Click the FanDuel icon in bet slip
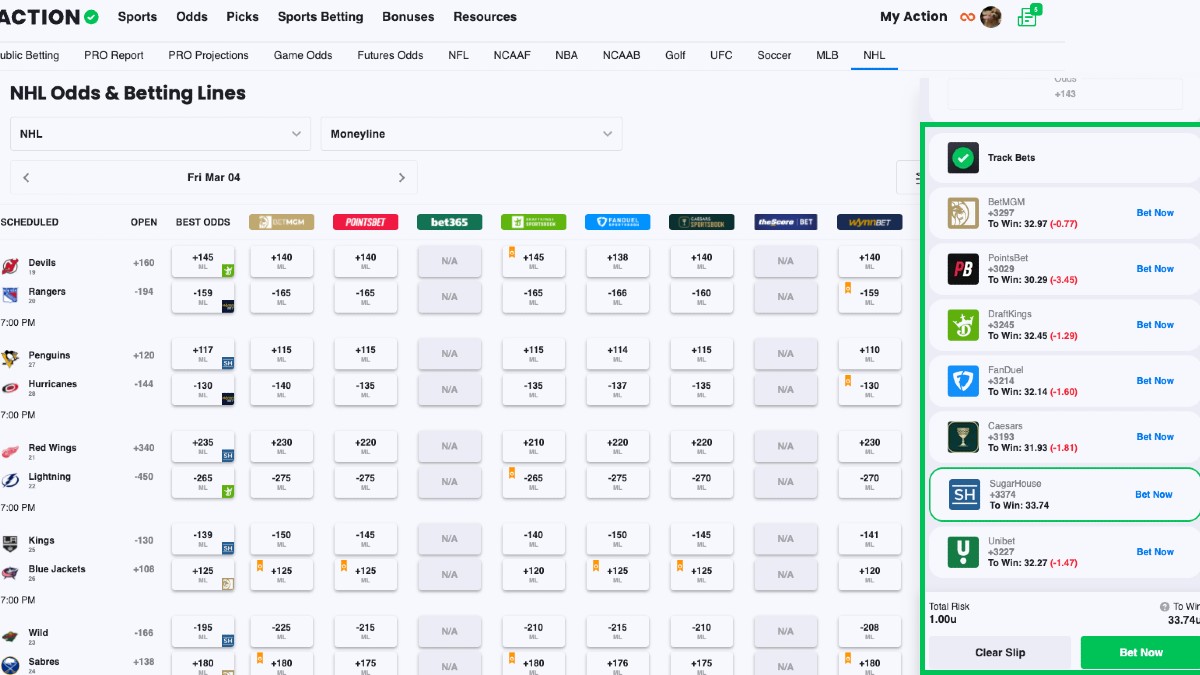Viewport: 1200px width, 675px height. 963,381
